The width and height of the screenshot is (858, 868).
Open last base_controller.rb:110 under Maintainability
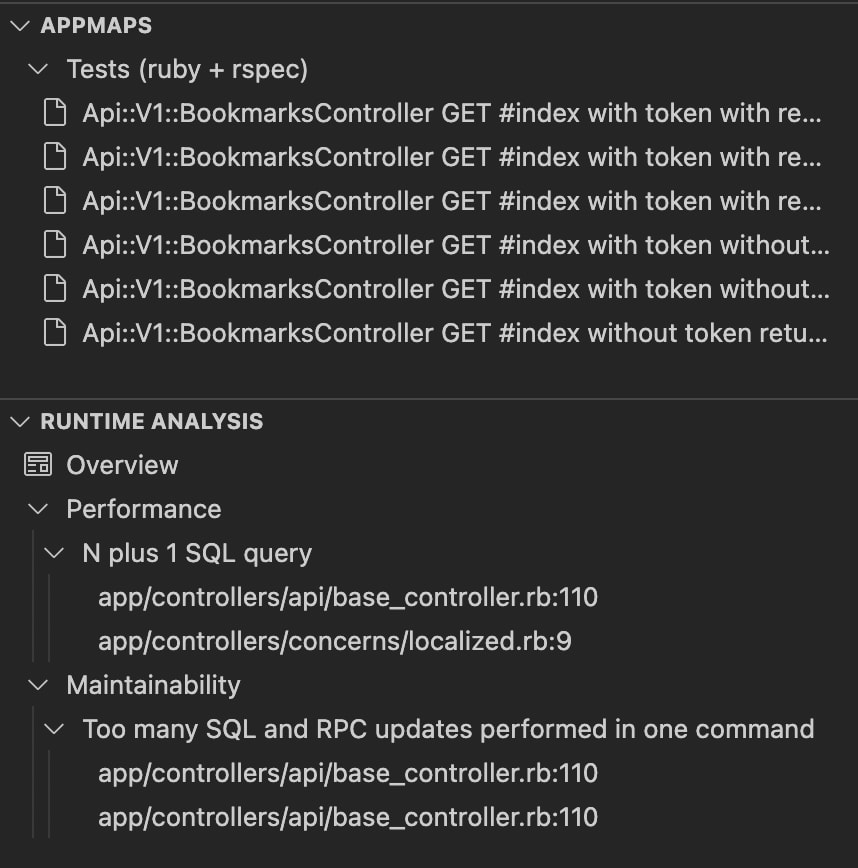(x=348, y=817)
